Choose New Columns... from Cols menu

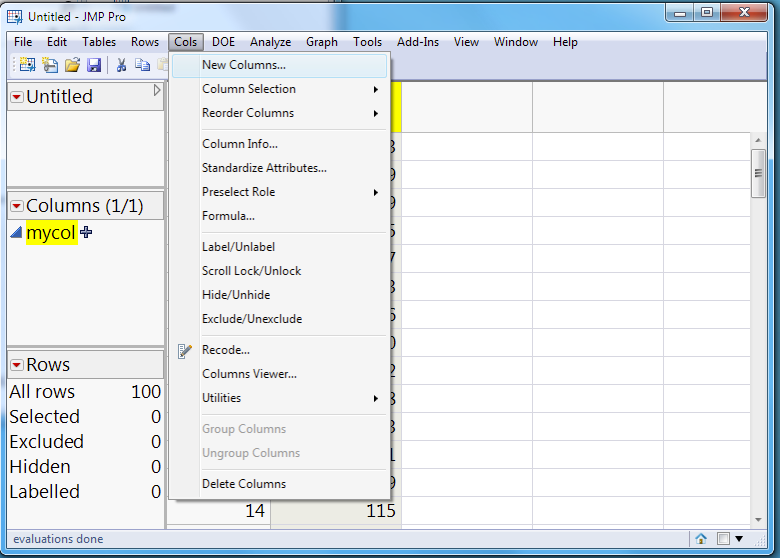tap(280, 65)
